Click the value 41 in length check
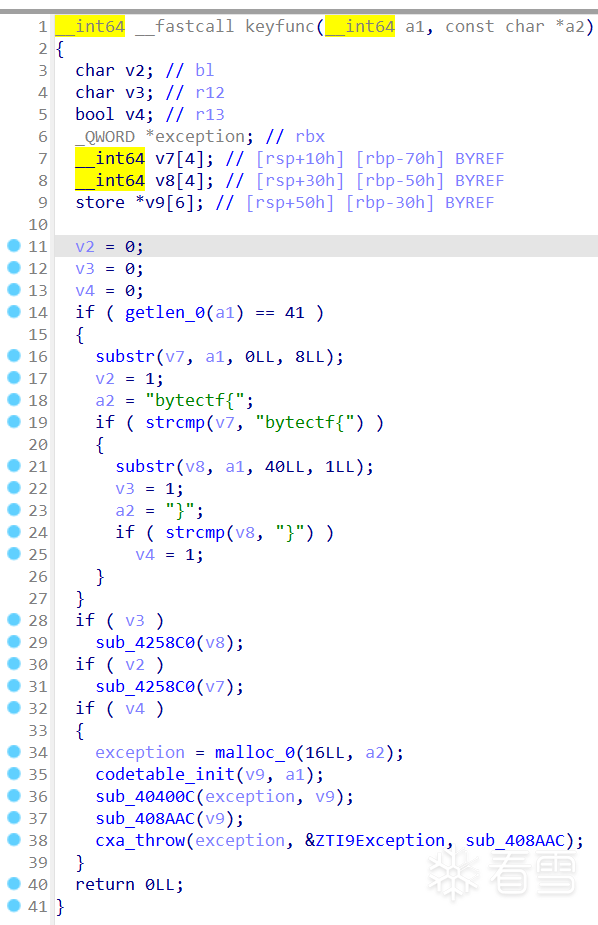This screenshot has width=598, height=925. pos(294,313)
